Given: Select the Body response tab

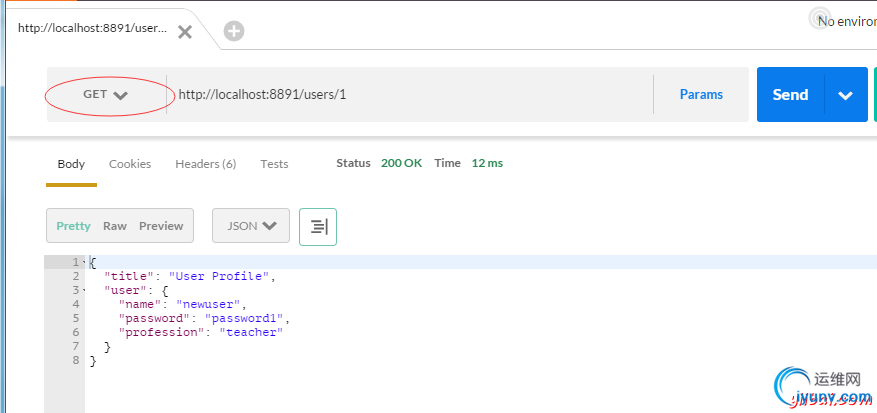Looking at the screenshot, I should tap(71, 164).
